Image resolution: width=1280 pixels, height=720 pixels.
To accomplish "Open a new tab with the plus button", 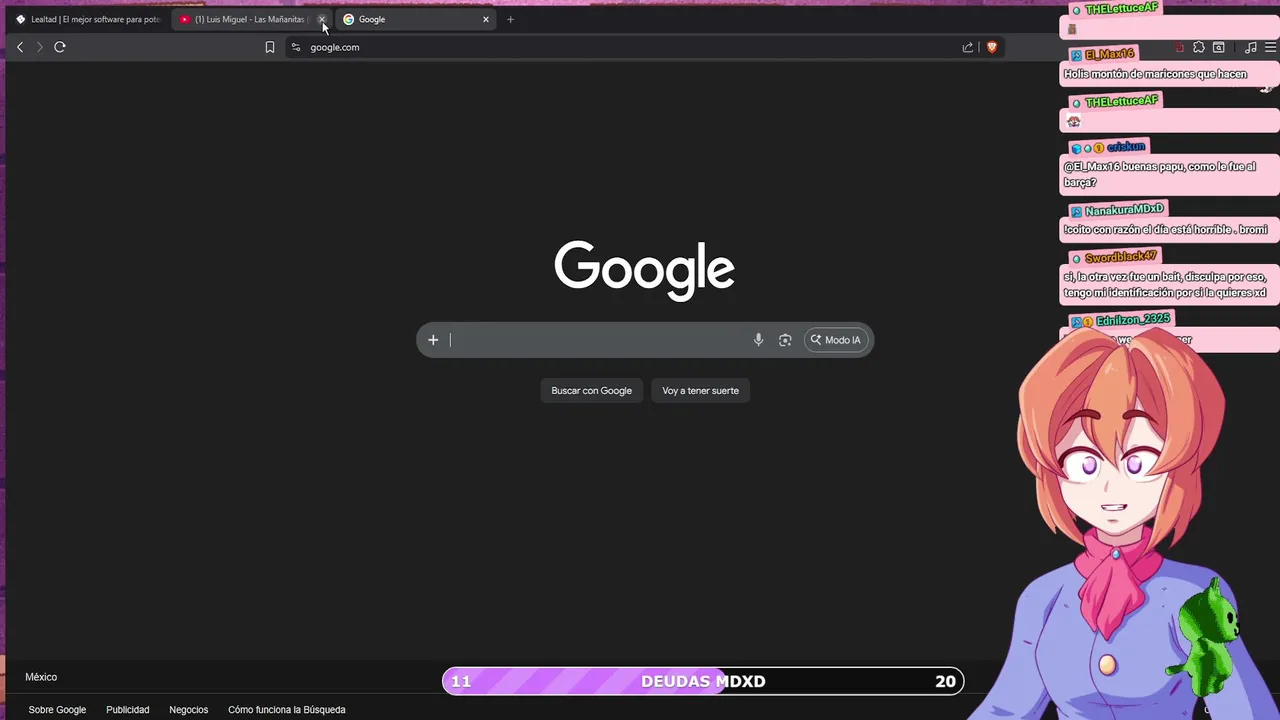I will click(x=510, y=19).
